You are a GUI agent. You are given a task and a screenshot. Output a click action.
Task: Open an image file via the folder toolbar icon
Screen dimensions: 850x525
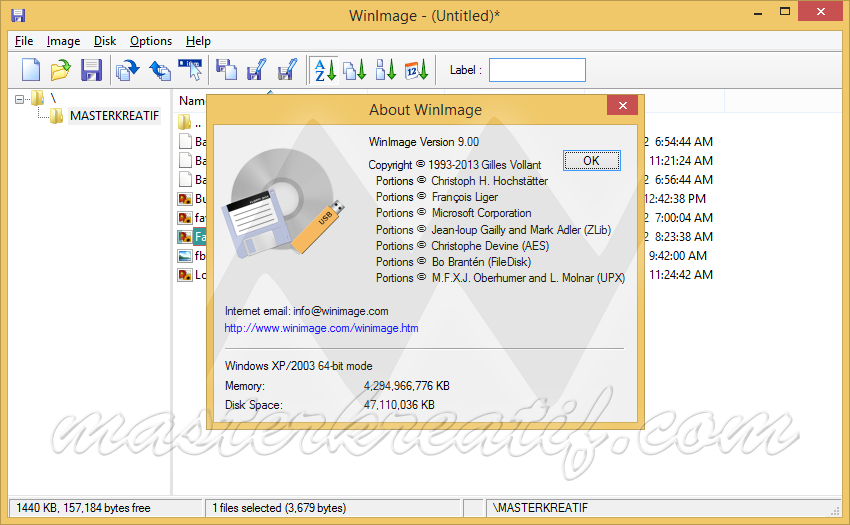tap(61, 70)
